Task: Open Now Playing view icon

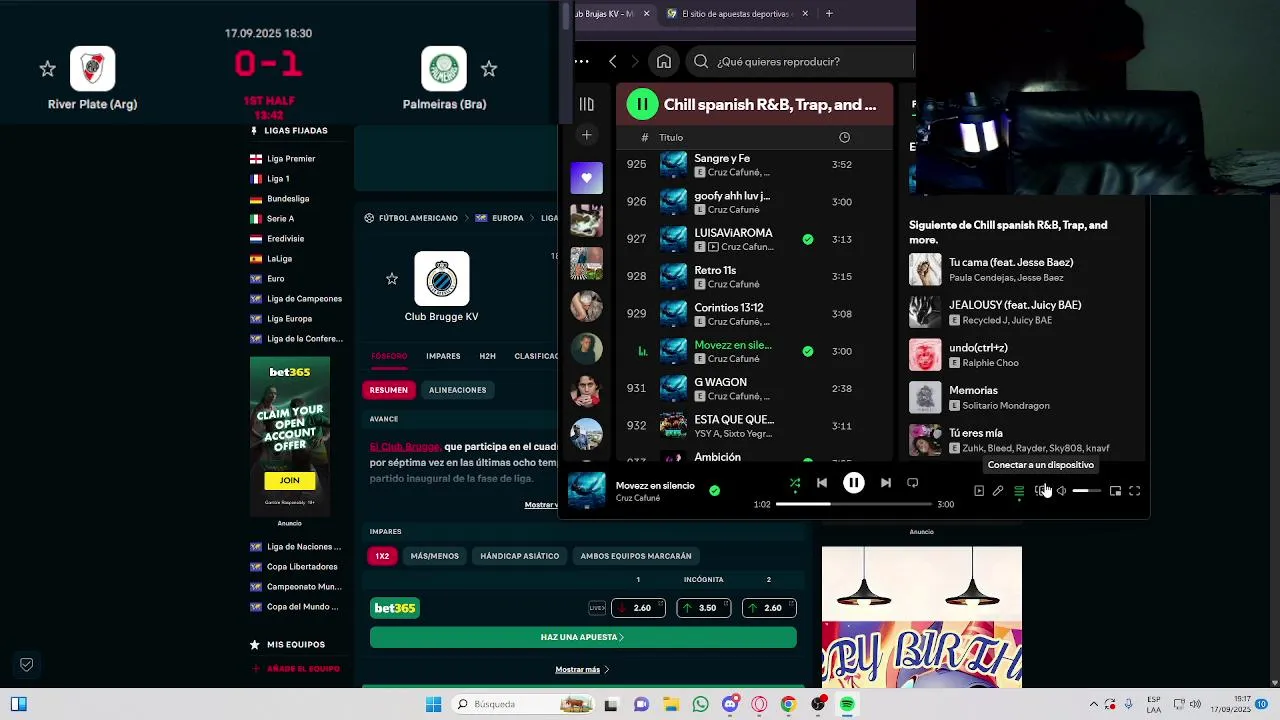Action: [x=979, y=491]
